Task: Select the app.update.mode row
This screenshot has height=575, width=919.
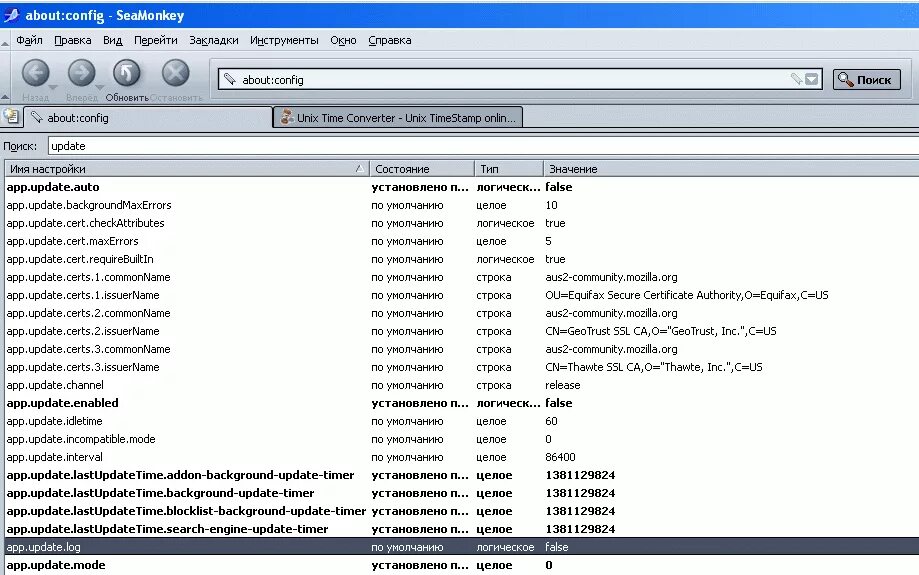Action: pyautogui.click(x=462, y=565)
